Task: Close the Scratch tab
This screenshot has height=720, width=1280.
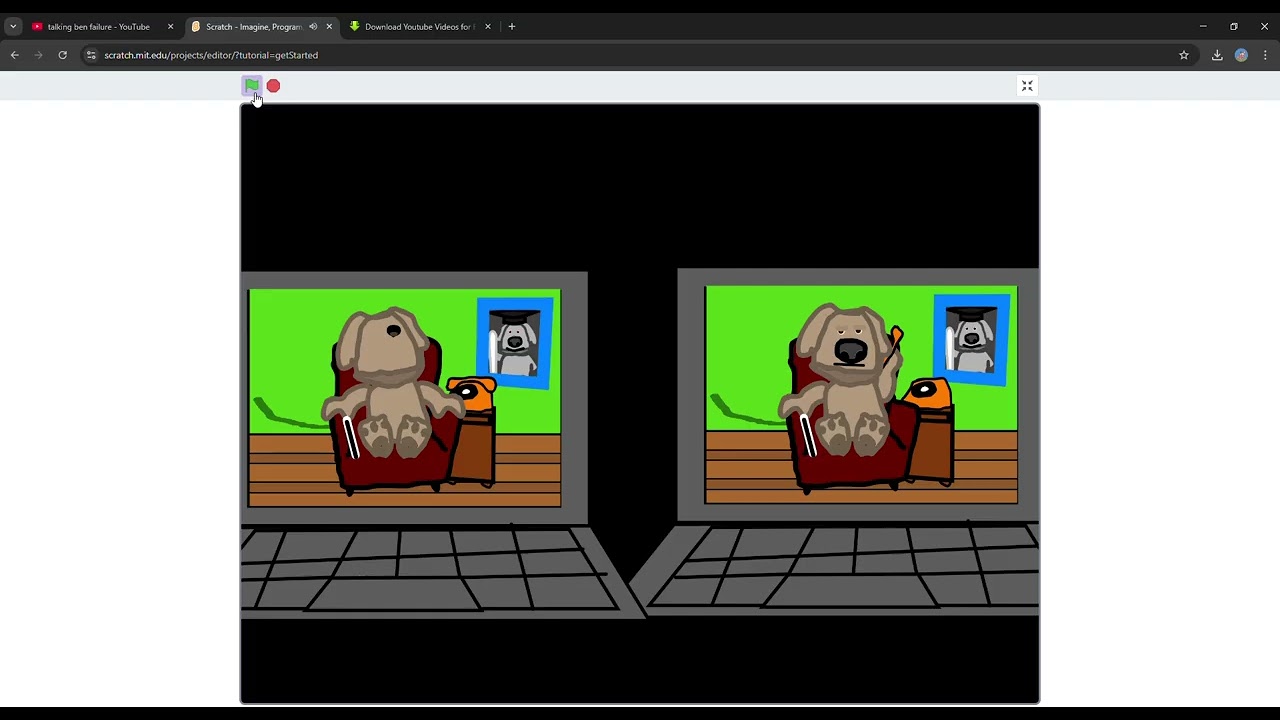Action: [329, 27]
